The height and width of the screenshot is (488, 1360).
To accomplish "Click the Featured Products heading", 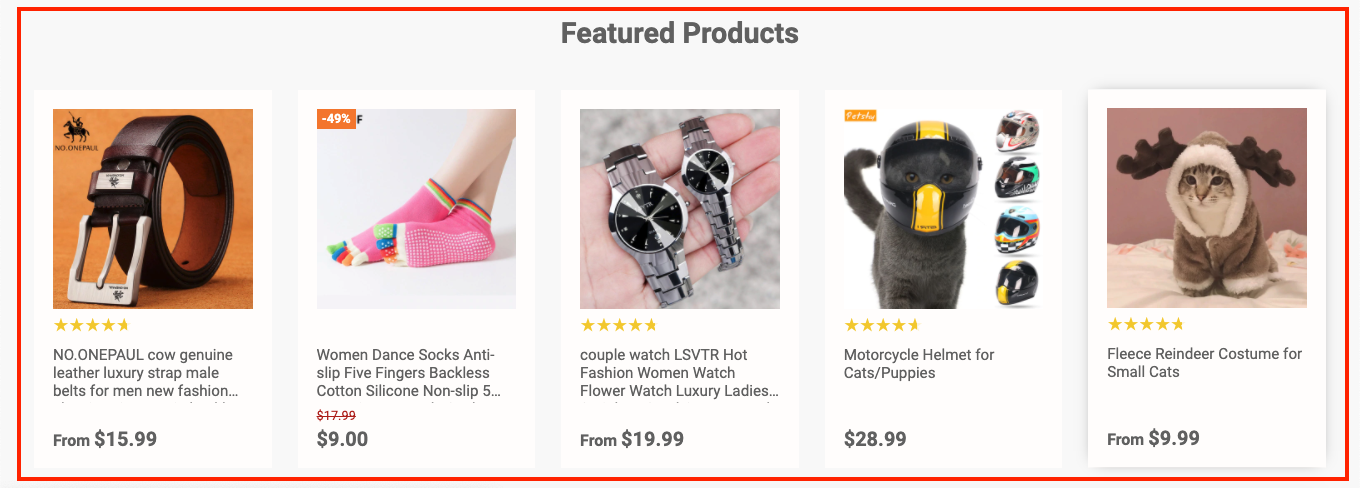I will tap(680, 33).
